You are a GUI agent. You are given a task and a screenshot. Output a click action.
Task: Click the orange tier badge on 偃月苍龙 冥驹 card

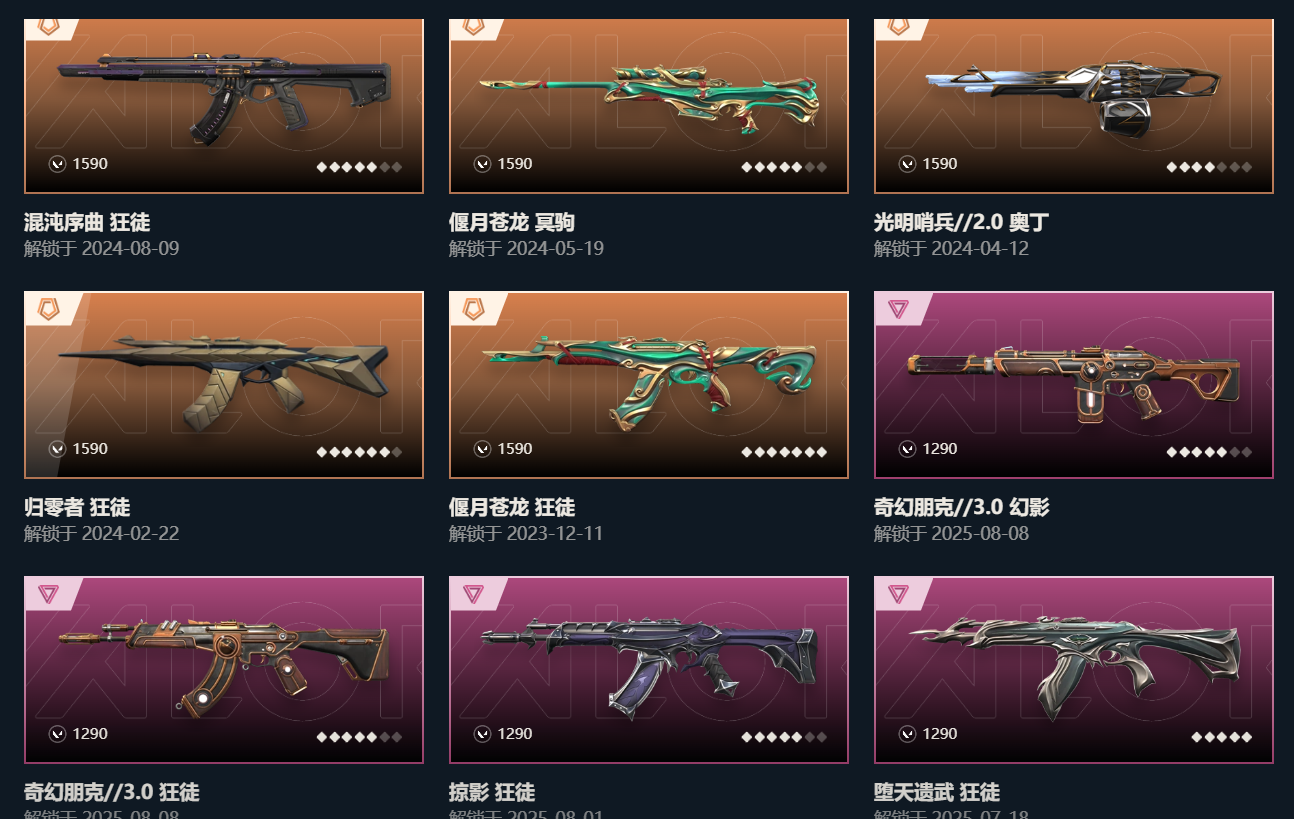(x=473, y=27)
